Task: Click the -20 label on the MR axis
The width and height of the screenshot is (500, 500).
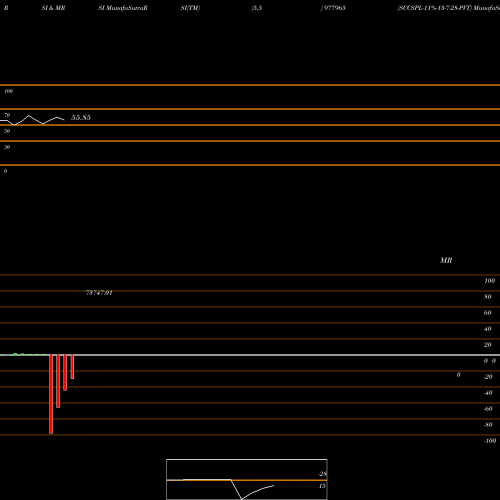Action: (x=488, y=377)
